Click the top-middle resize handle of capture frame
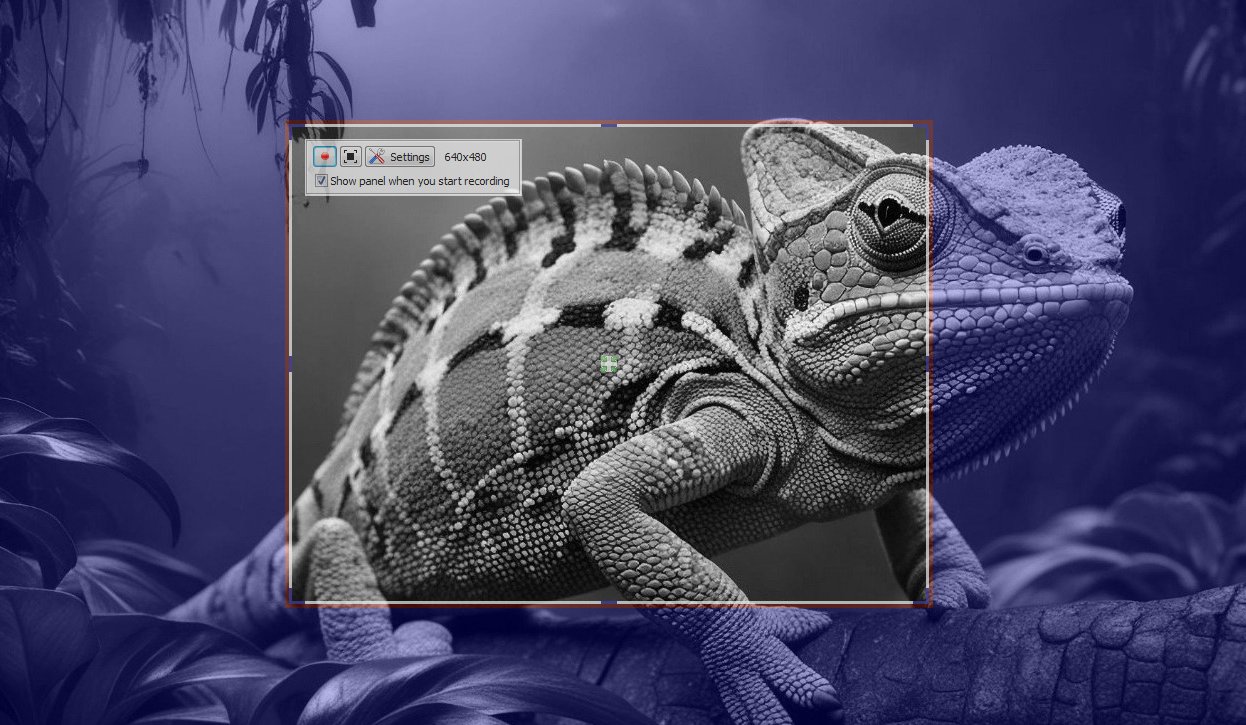The width and height of the screenshot is (1246, 725). [609, 125]
